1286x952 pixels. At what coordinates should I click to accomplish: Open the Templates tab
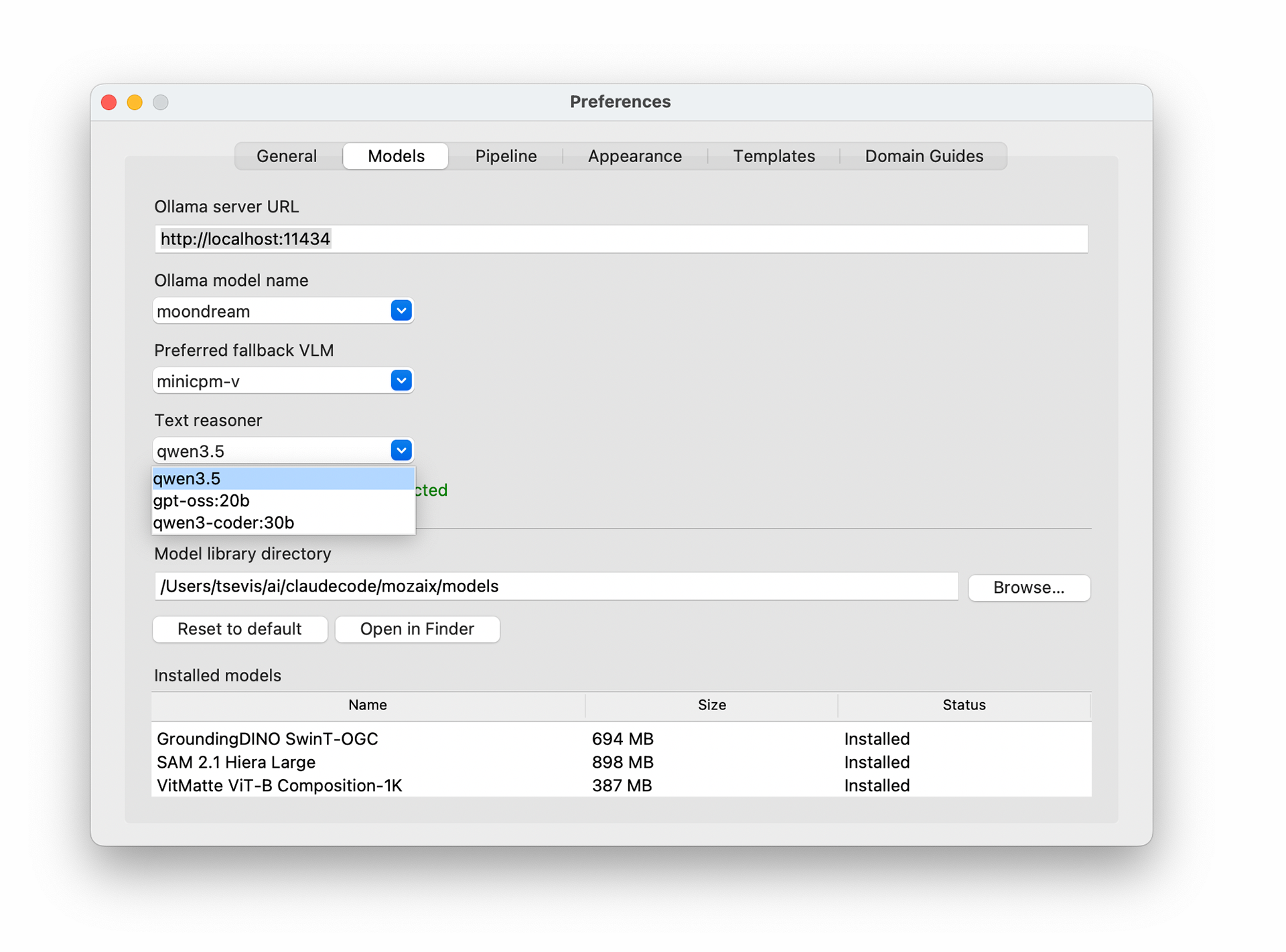(x=774, y=155)
